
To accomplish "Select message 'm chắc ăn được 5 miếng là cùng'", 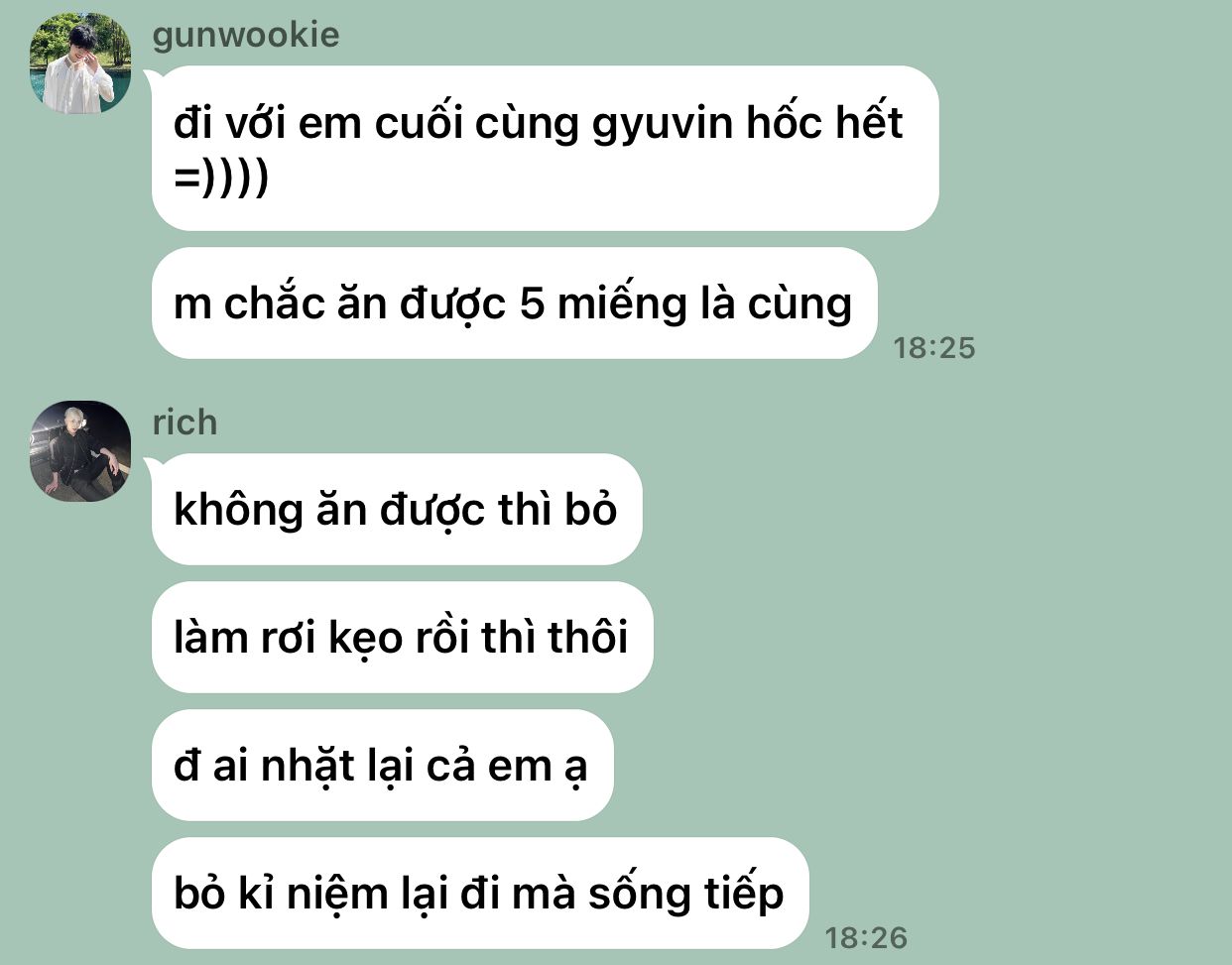I will pos(514,303).
